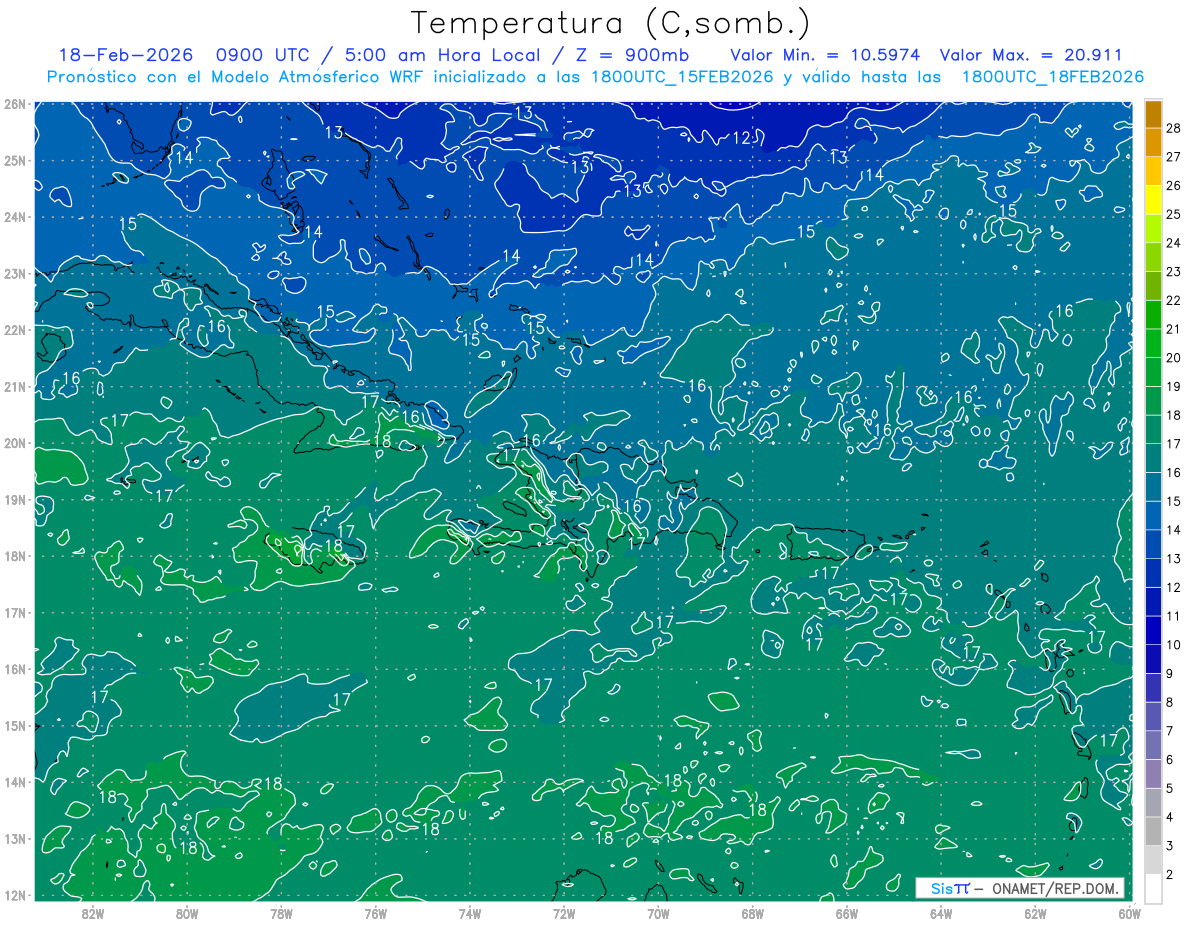This screenshot has width=1200, height=927.
Task: Click the 24N latitude axis label
Action: (14, 217)
